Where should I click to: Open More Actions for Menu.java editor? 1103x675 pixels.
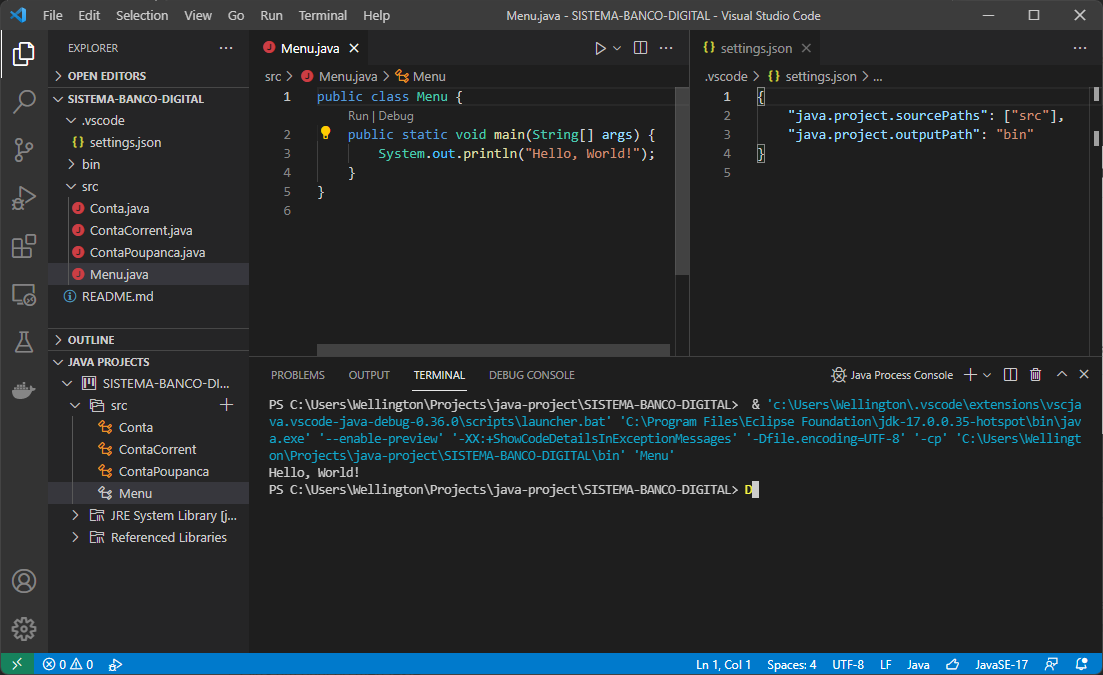click(666, 48)
